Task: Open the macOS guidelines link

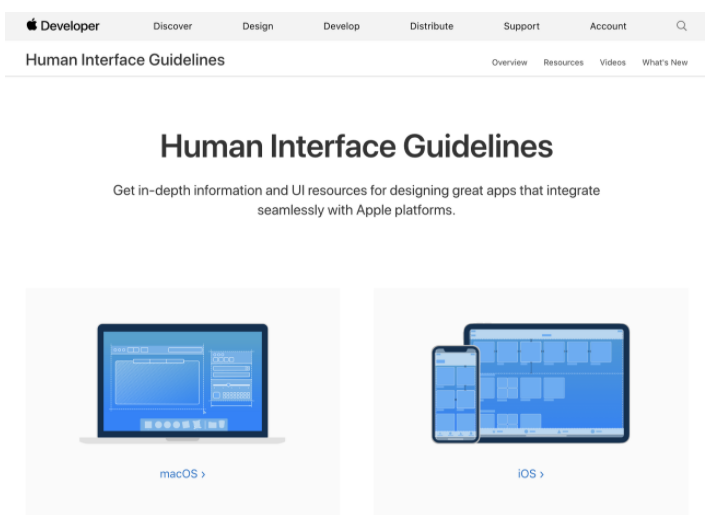Action: pyautogui.click(x=182, y=473)
